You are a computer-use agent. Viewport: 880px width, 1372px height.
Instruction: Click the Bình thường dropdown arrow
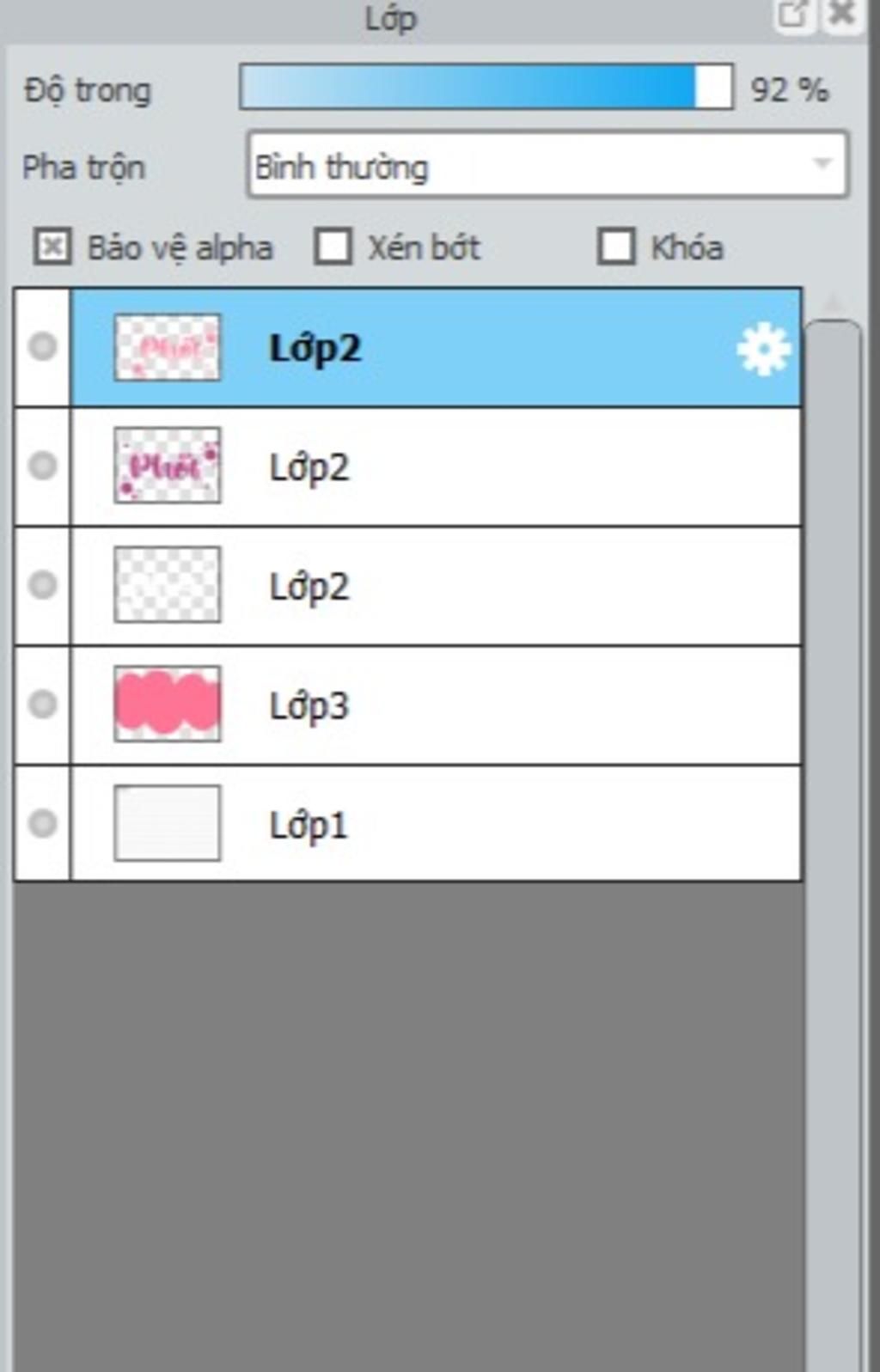click(822, 163)
